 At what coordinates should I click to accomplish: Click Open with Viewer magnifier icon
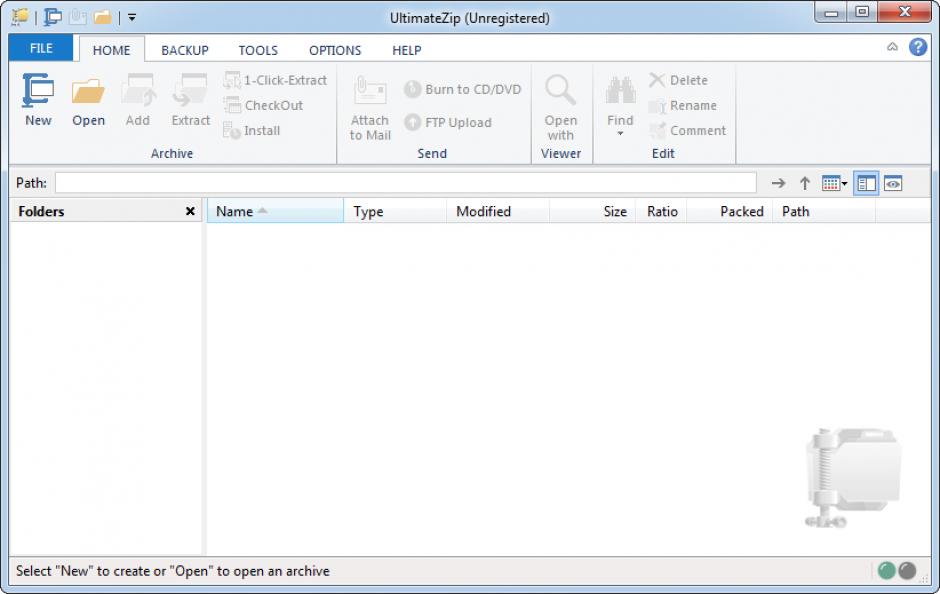point(561,90)
